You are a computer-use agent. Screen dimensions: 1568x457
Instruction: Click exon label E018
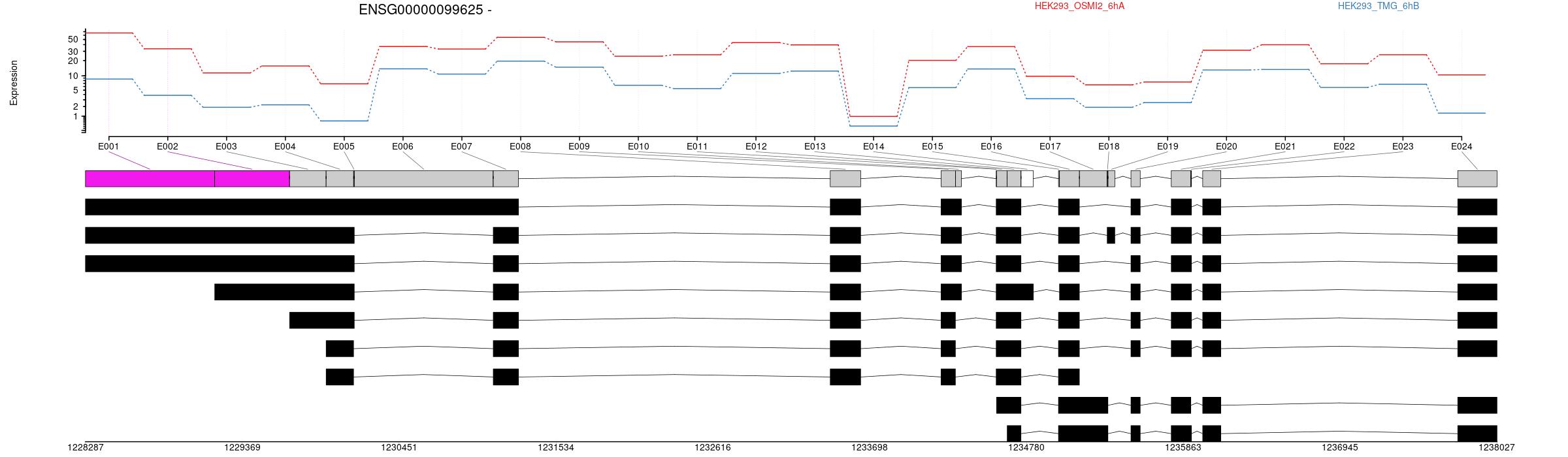[x=1109, y=146]
